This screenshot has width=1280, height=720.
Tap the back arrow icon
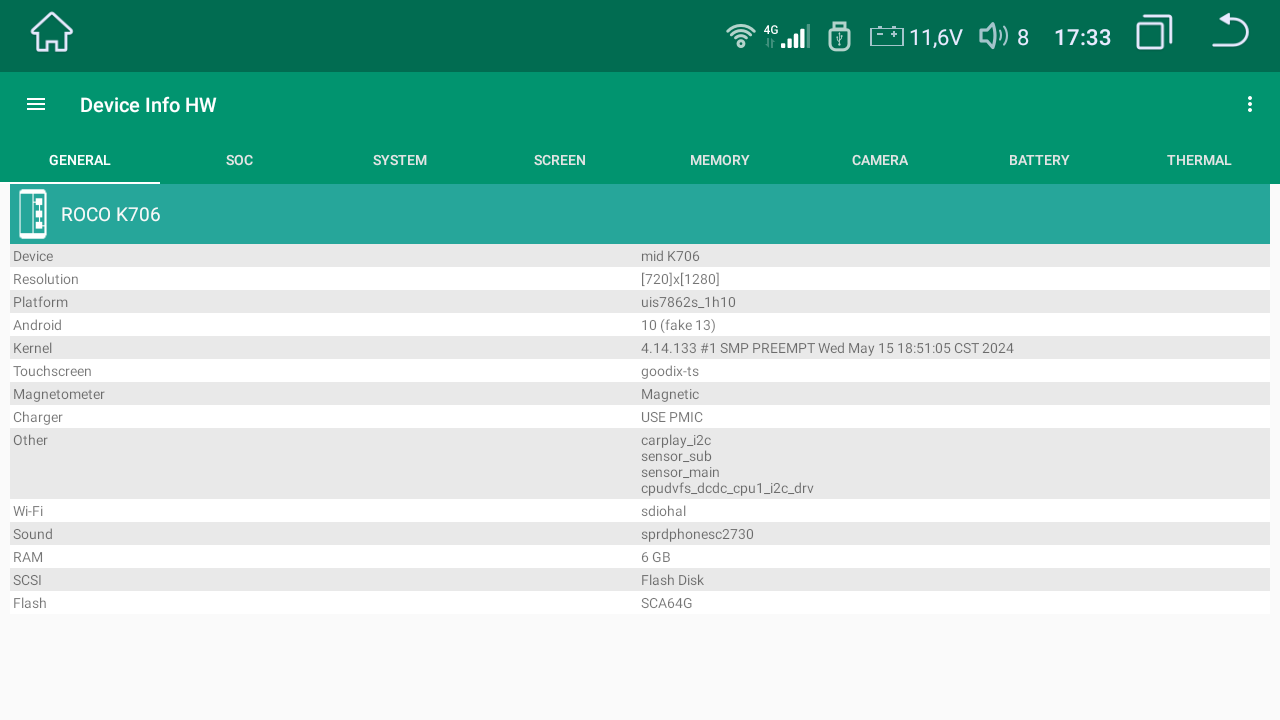click(x=1230, y=30)
